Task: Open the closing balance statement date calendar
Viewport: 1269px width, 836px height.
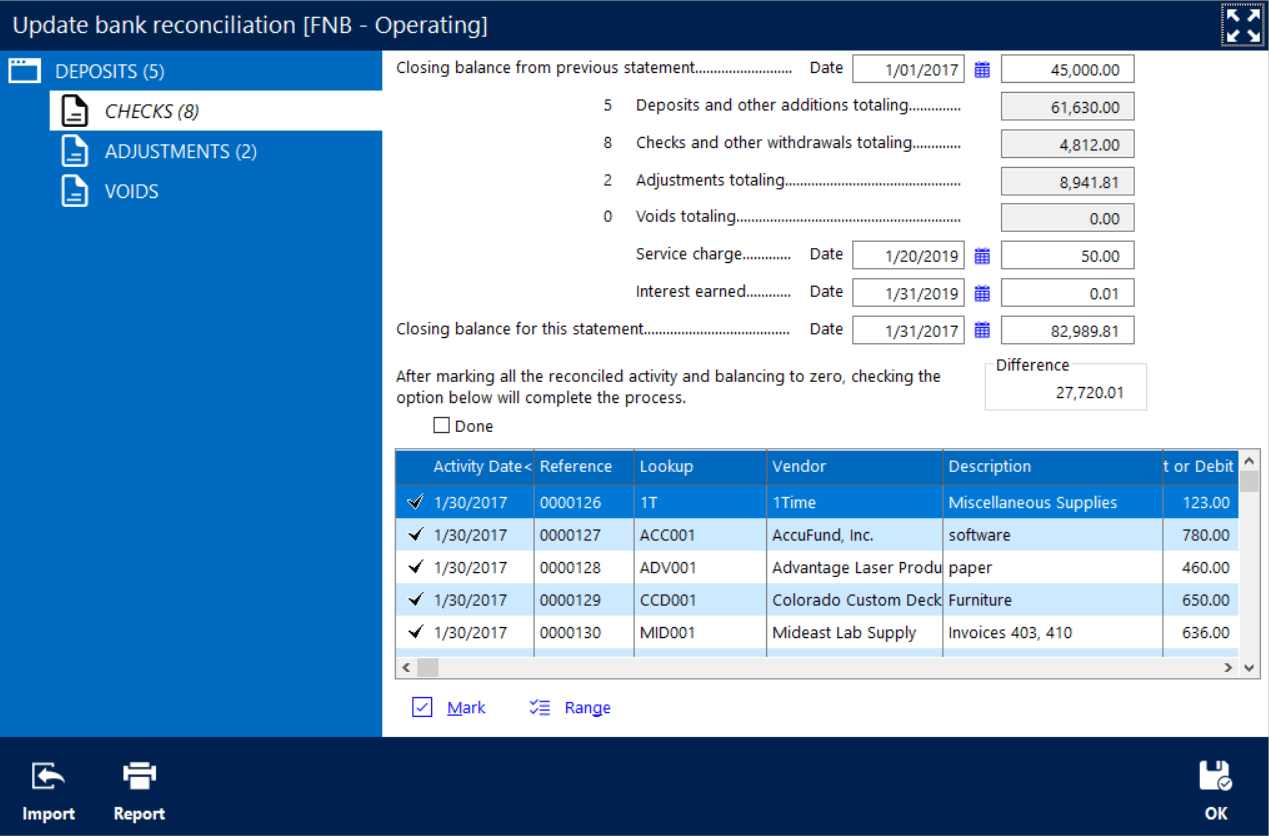Action: [981, 330]
